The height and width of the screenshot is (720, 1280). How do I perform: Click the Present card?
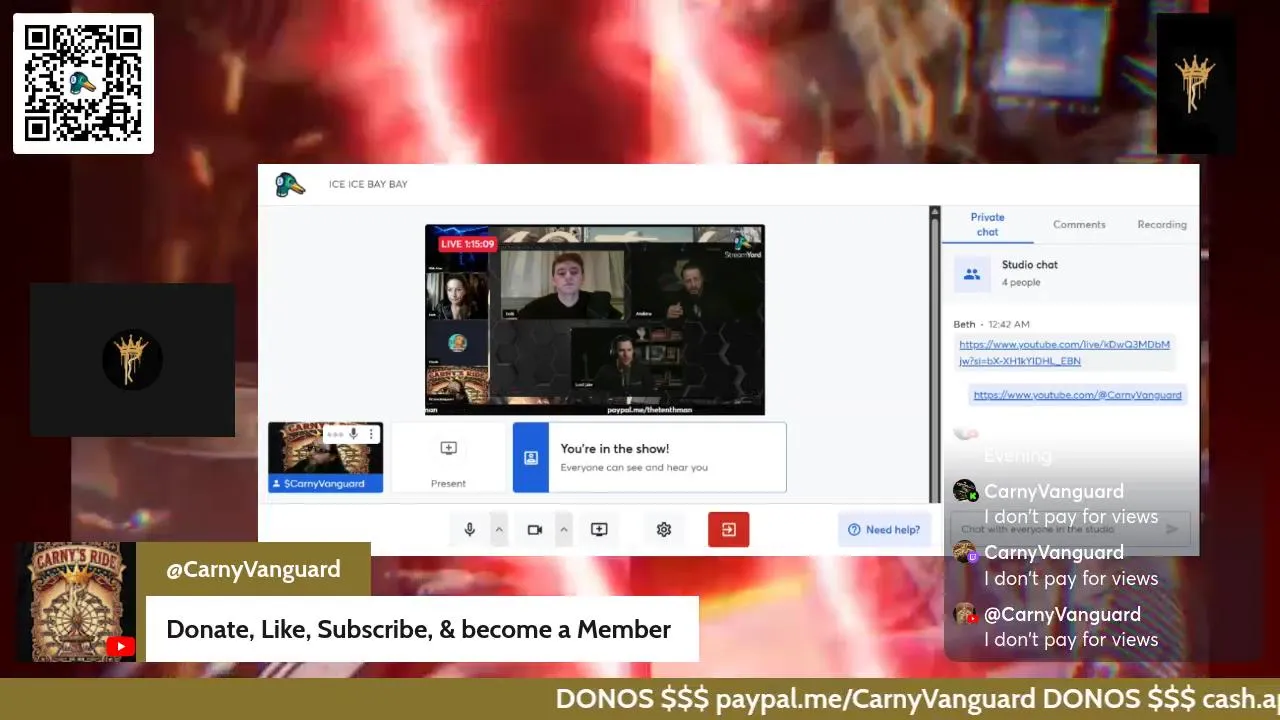(x=448, y=457)
